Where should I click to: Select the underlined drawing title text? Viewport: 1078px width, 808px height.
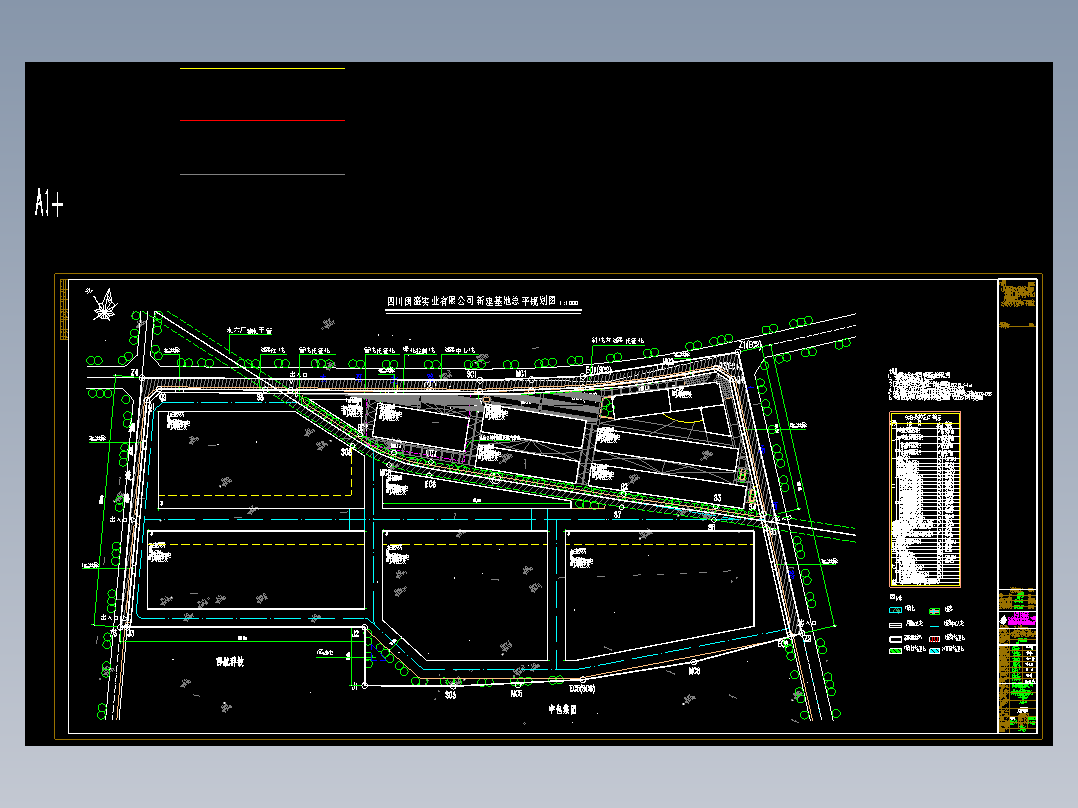point(480,299)
